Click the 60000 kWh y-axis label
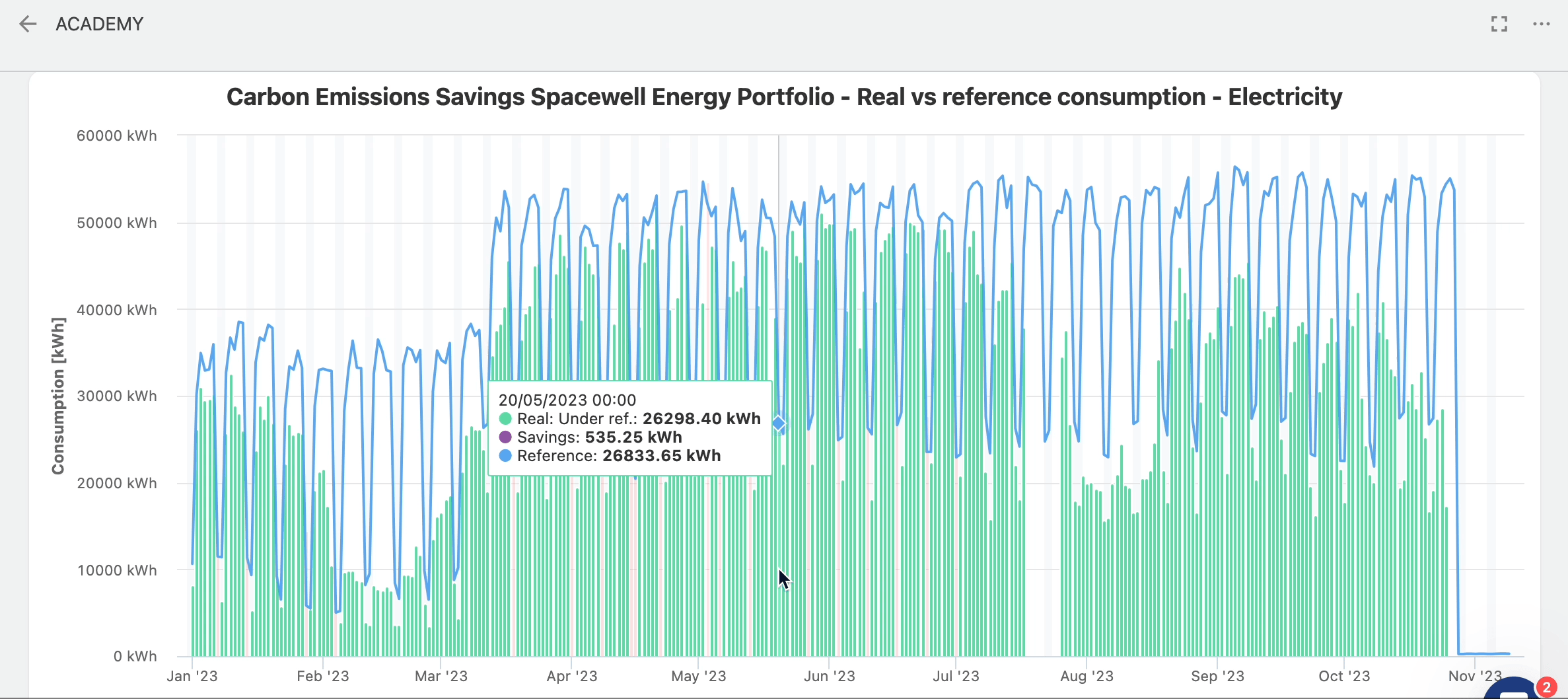This screenshot has height=699, width=1568. 117,136
